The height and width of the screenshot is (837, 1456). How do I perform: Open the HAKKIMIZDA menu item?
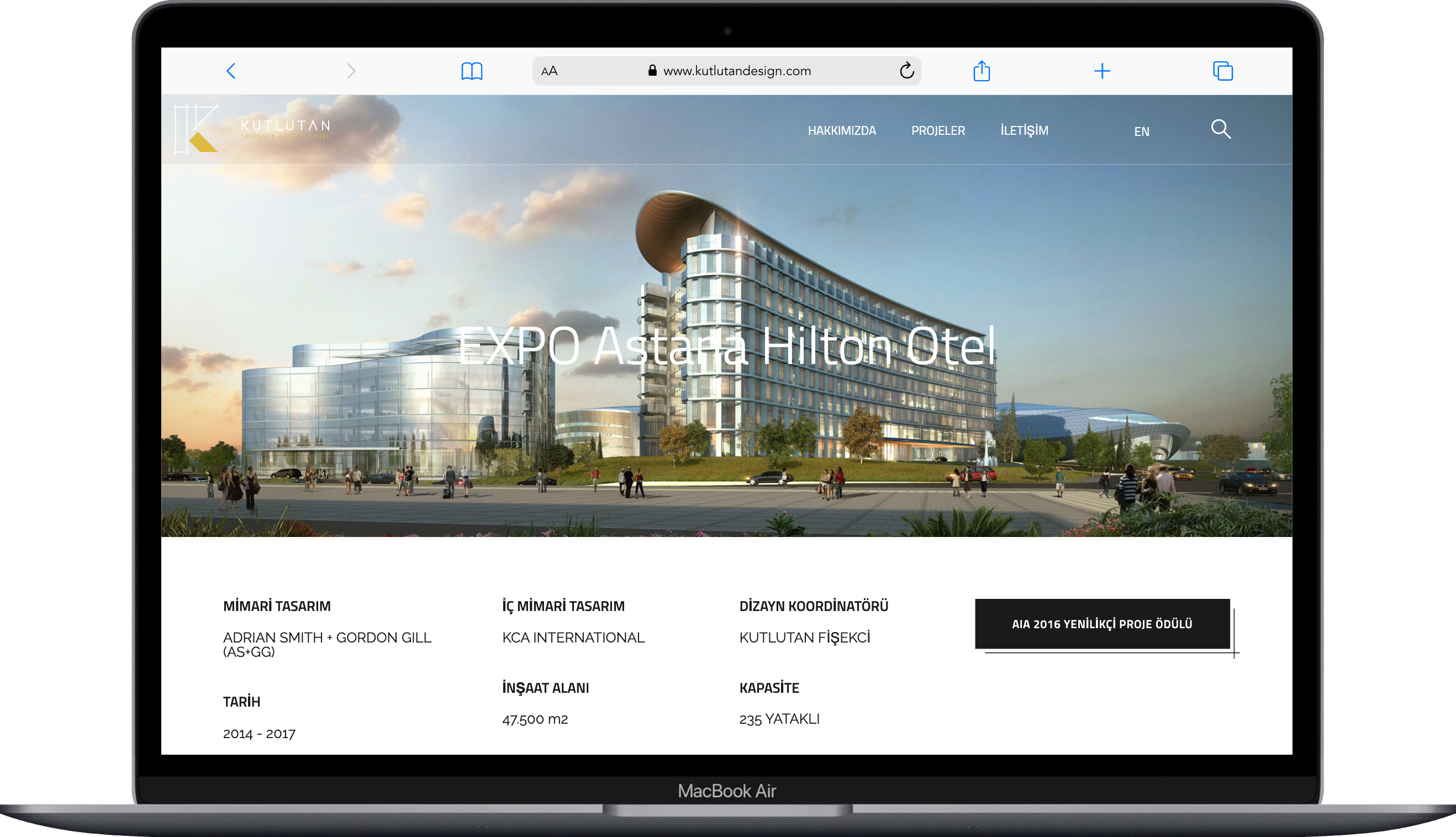(842, 131)
